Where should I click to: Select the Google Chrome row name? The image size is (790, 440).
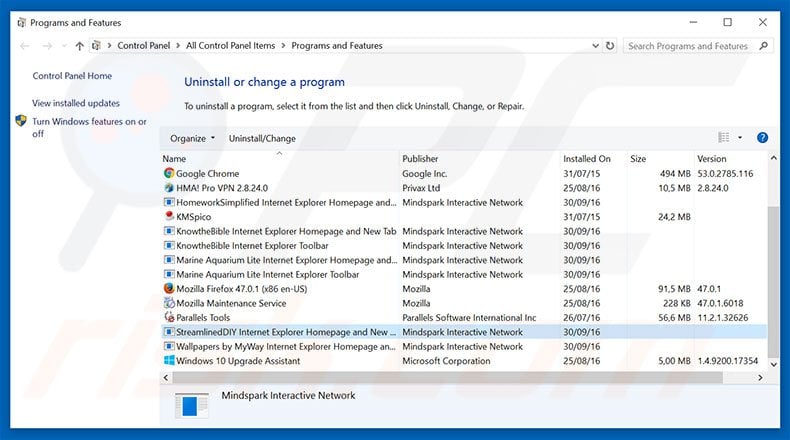[x=208, y=173]
